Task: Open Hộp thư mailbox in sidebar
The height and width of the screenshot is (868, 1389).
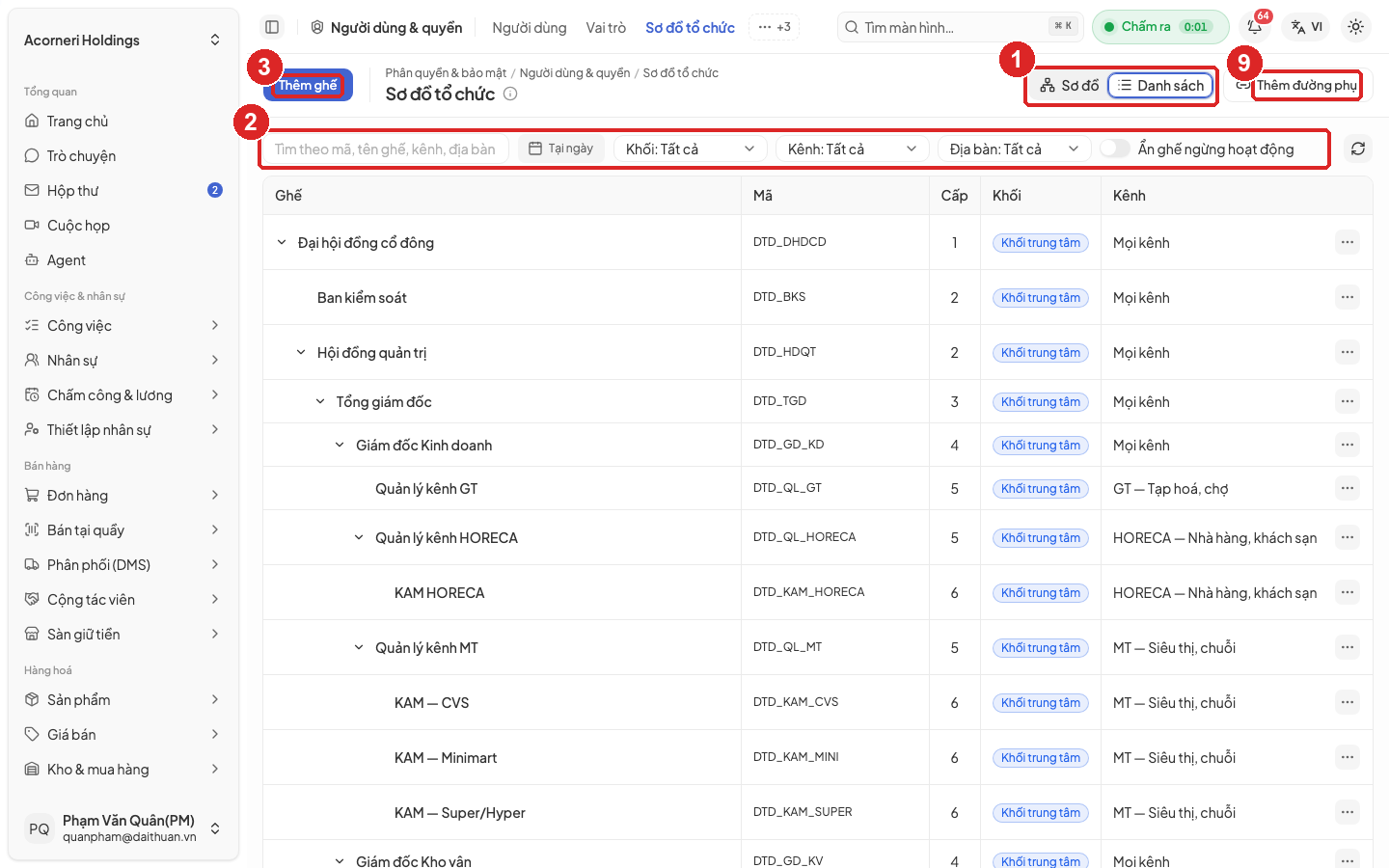Action: pos(123,191)
